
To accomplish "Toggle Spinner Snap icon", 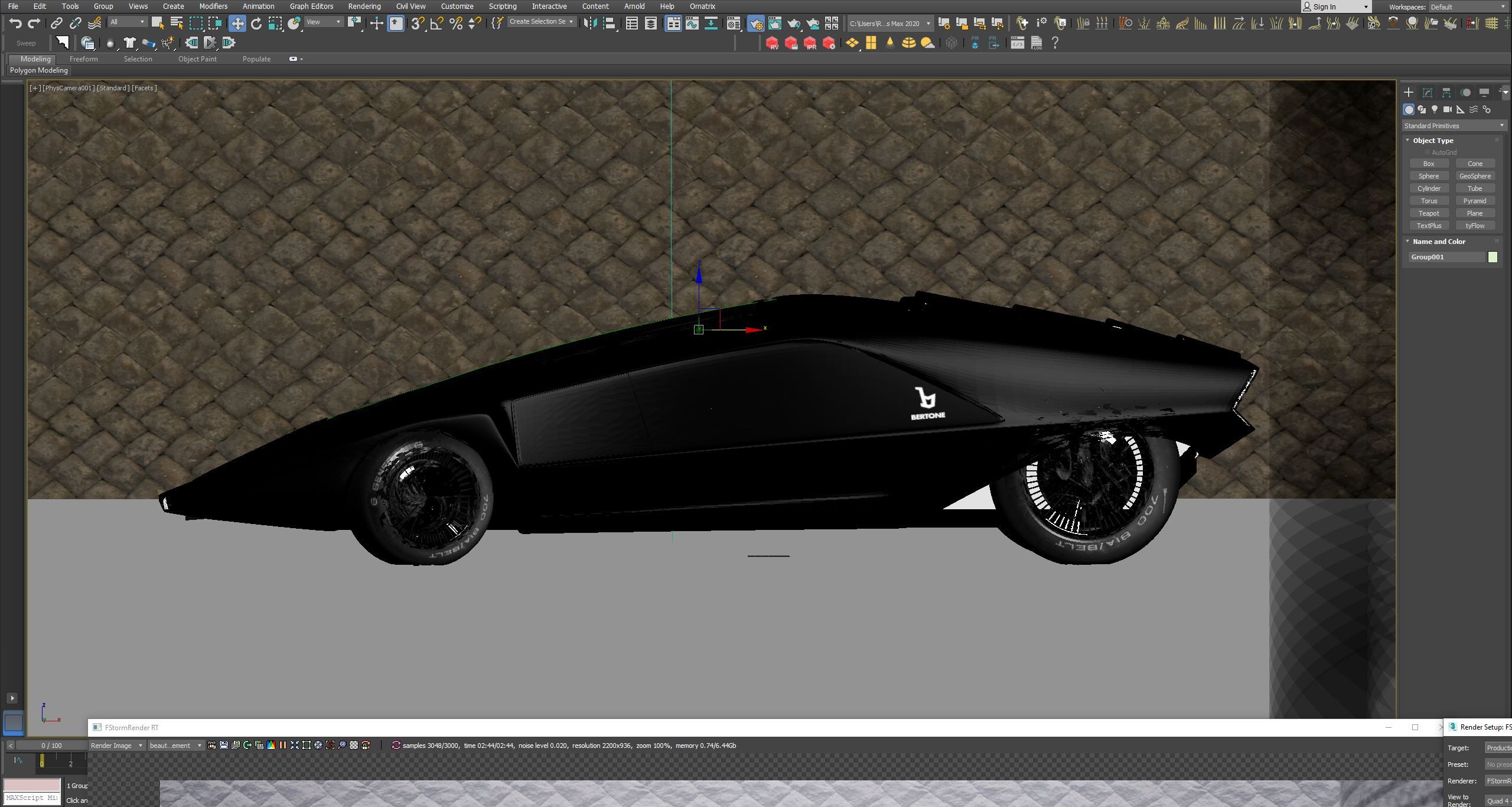I will [474, 23].
